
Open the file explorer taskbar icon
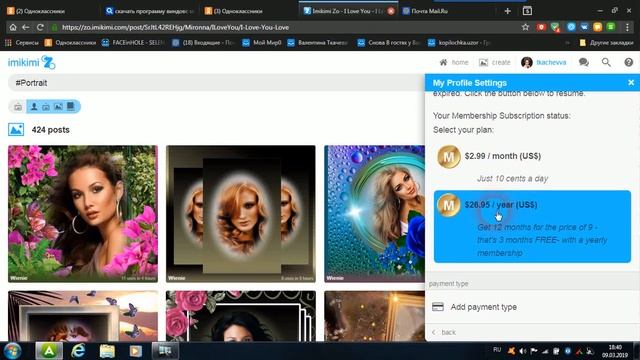[107, 351]
